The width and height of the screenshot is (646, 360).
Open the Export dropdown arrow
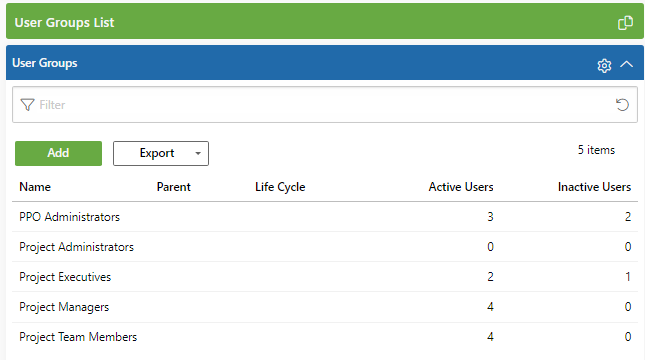tap(198, 153)
